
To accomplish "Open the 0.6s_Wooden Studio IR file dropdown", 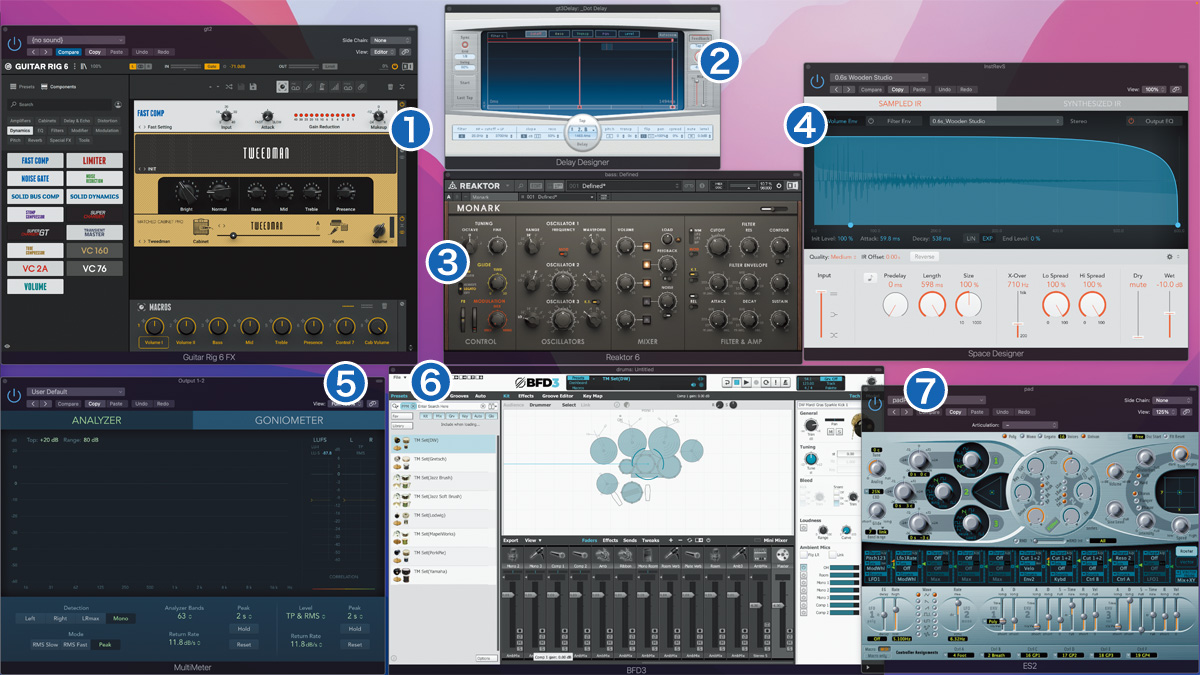I will (x=995, y=121).
